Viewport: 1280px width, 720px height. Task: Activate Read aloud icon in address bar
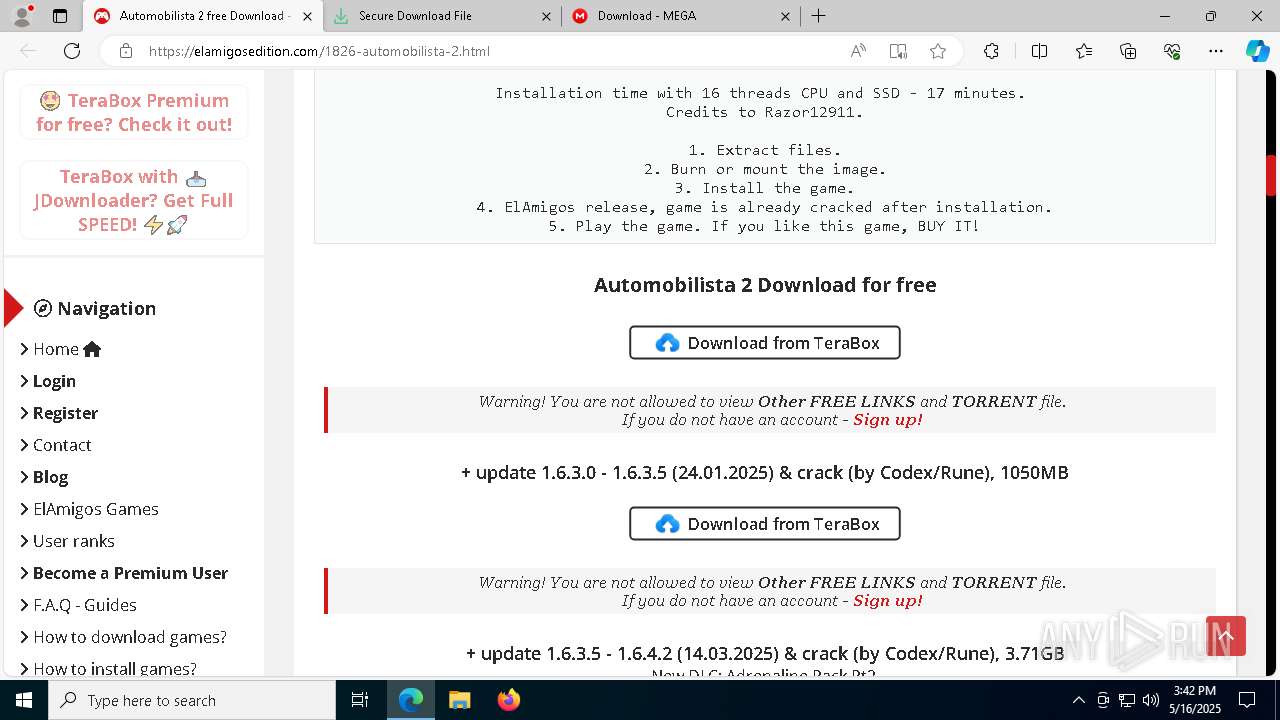click(858, 51)
